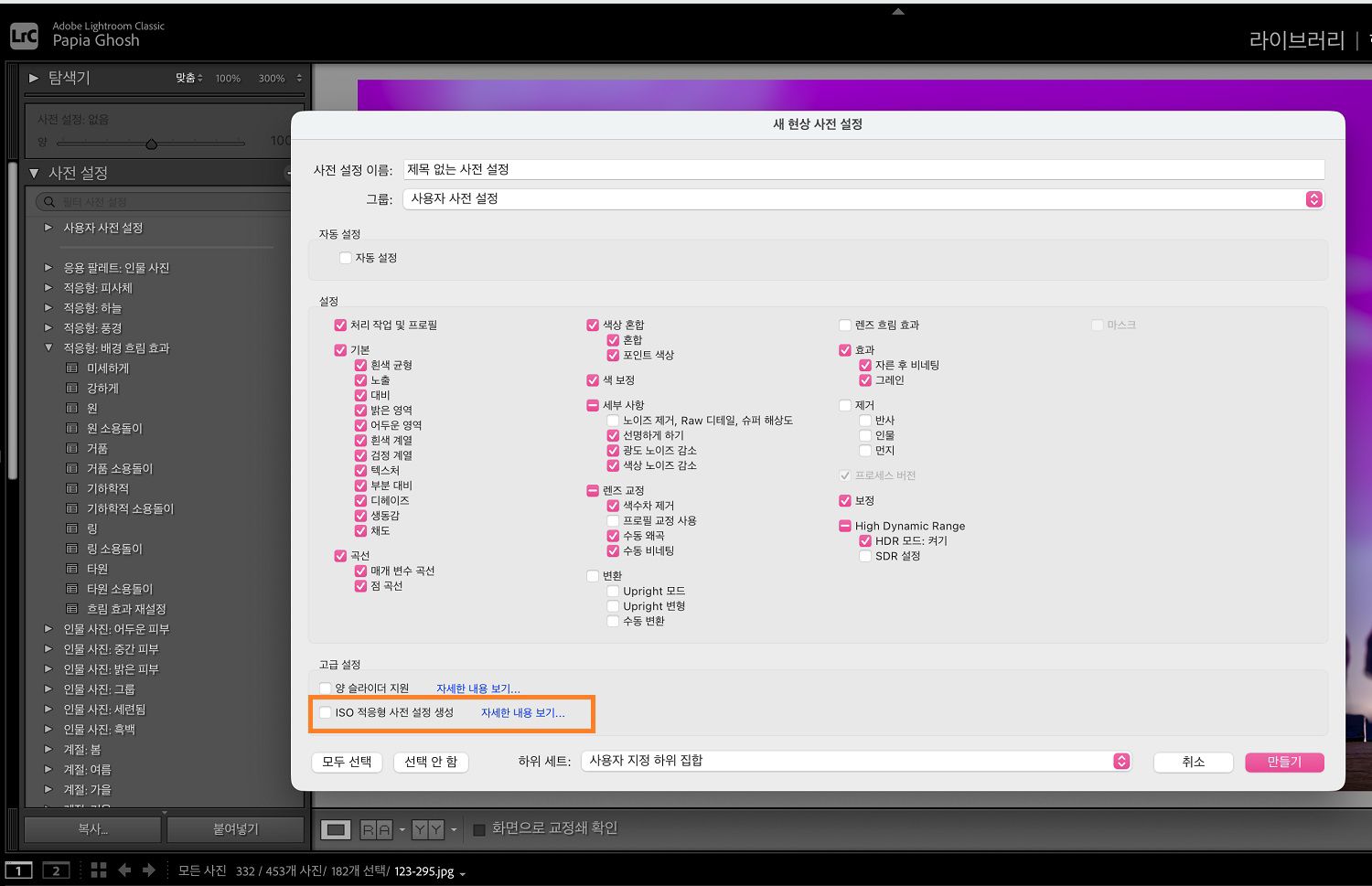Create the preset with 만들기
The width and height of the screenshot is (1372, 886).
pos(1284,763)
